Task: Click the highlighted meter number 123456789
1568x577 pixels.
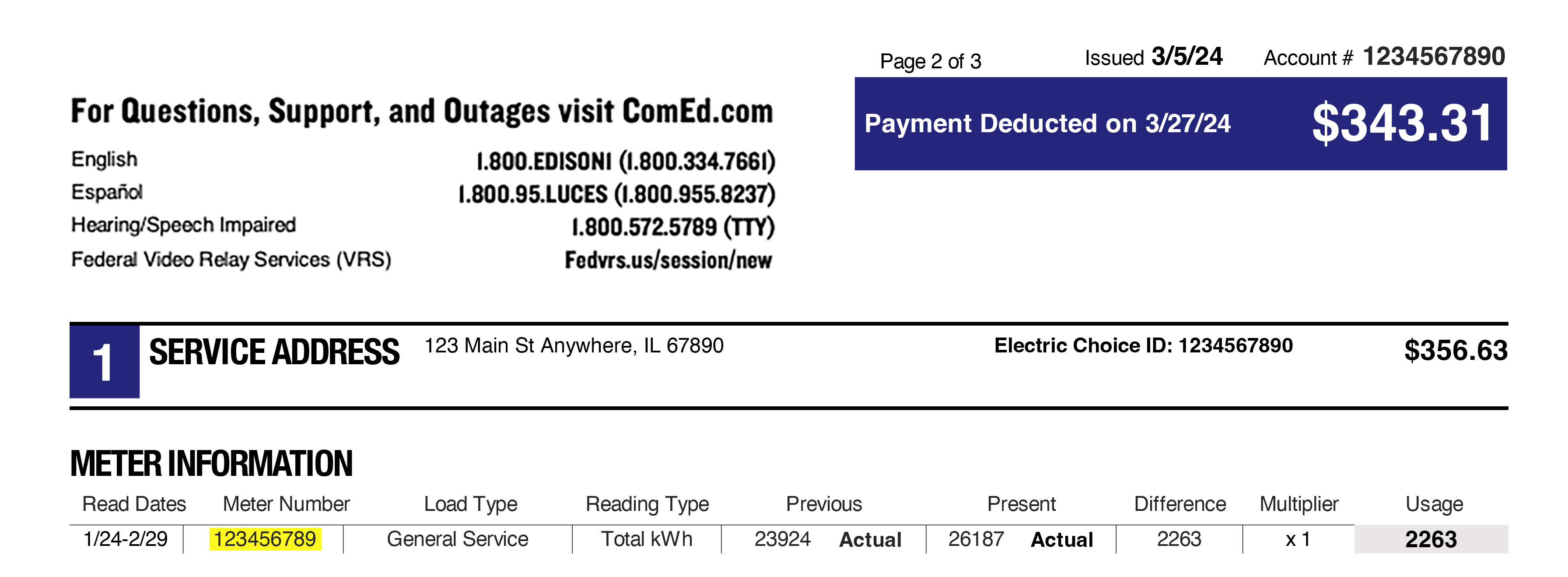Action: coord(265,539)
